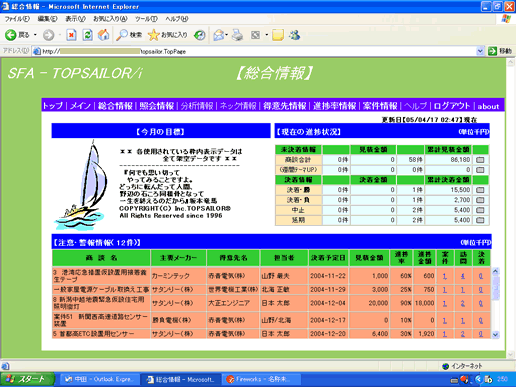The image size is (516, 387).
Task: Click the 決着 link in the 2004-12-20 row
Action: (481, 334)
